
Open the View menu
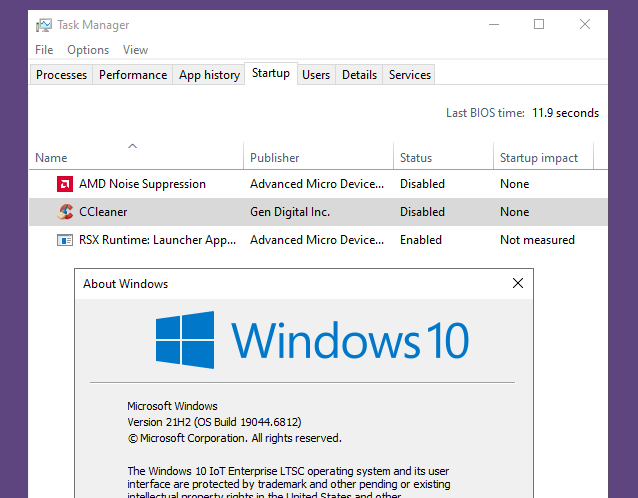[x=135, y=50]
